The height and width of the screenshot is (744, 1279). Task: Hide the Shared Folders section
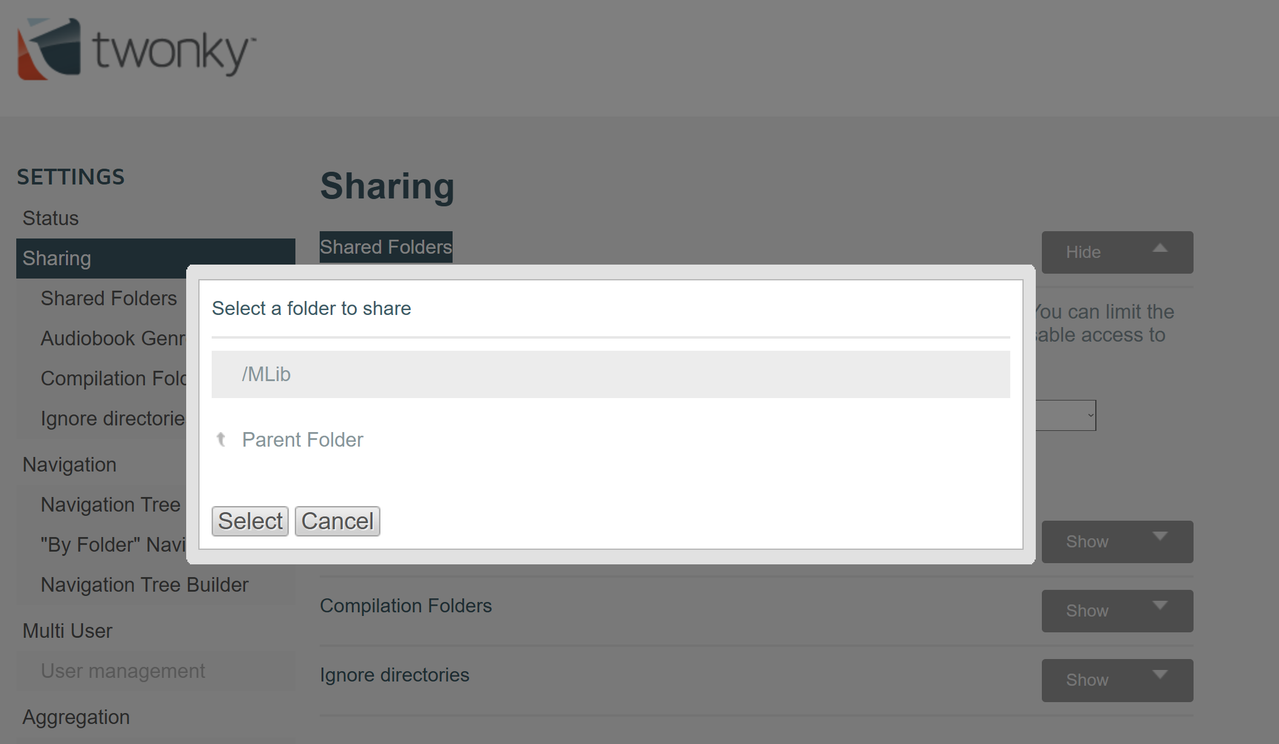(1117, 252)
